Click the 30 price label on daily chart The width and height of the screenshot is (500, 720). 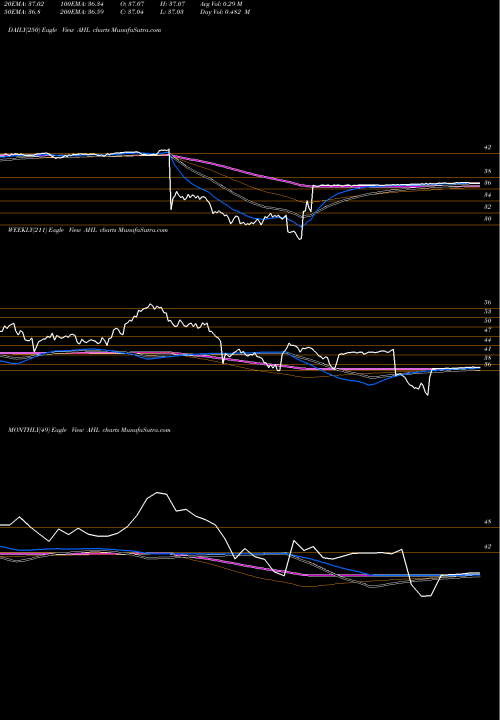(x=487, y=219)
